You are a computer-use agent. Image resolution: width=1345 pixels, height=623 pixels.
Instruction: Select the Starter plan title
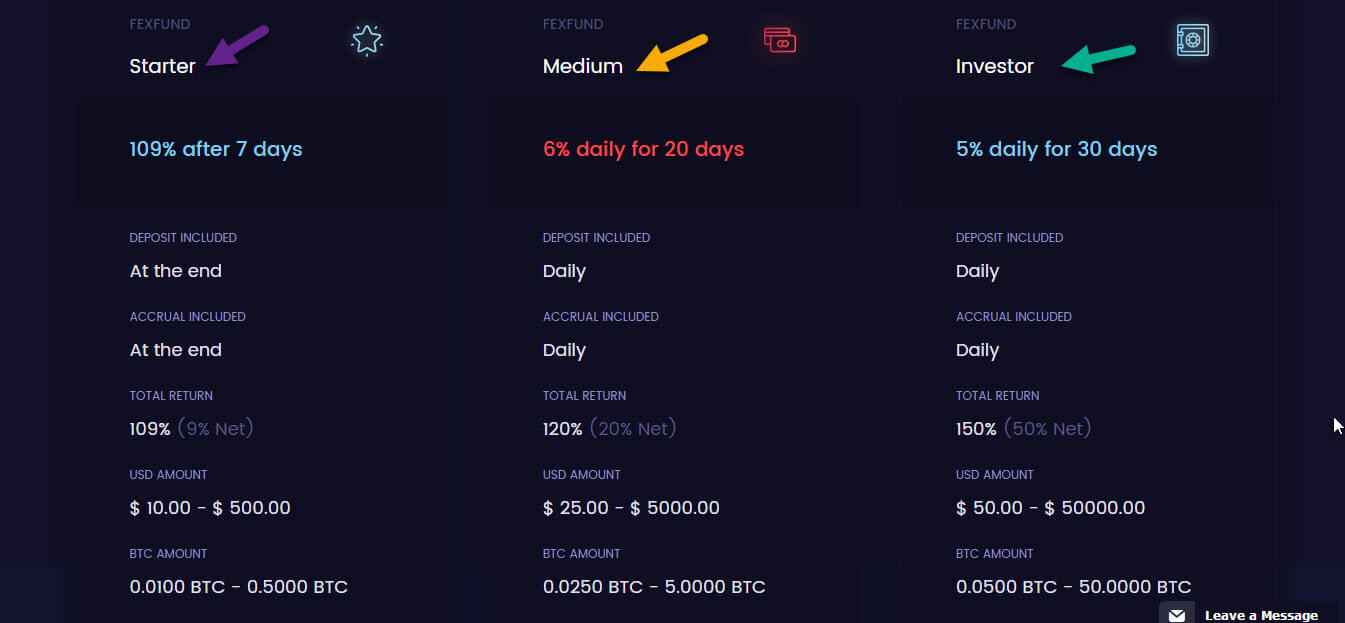(x=162, y=66)
